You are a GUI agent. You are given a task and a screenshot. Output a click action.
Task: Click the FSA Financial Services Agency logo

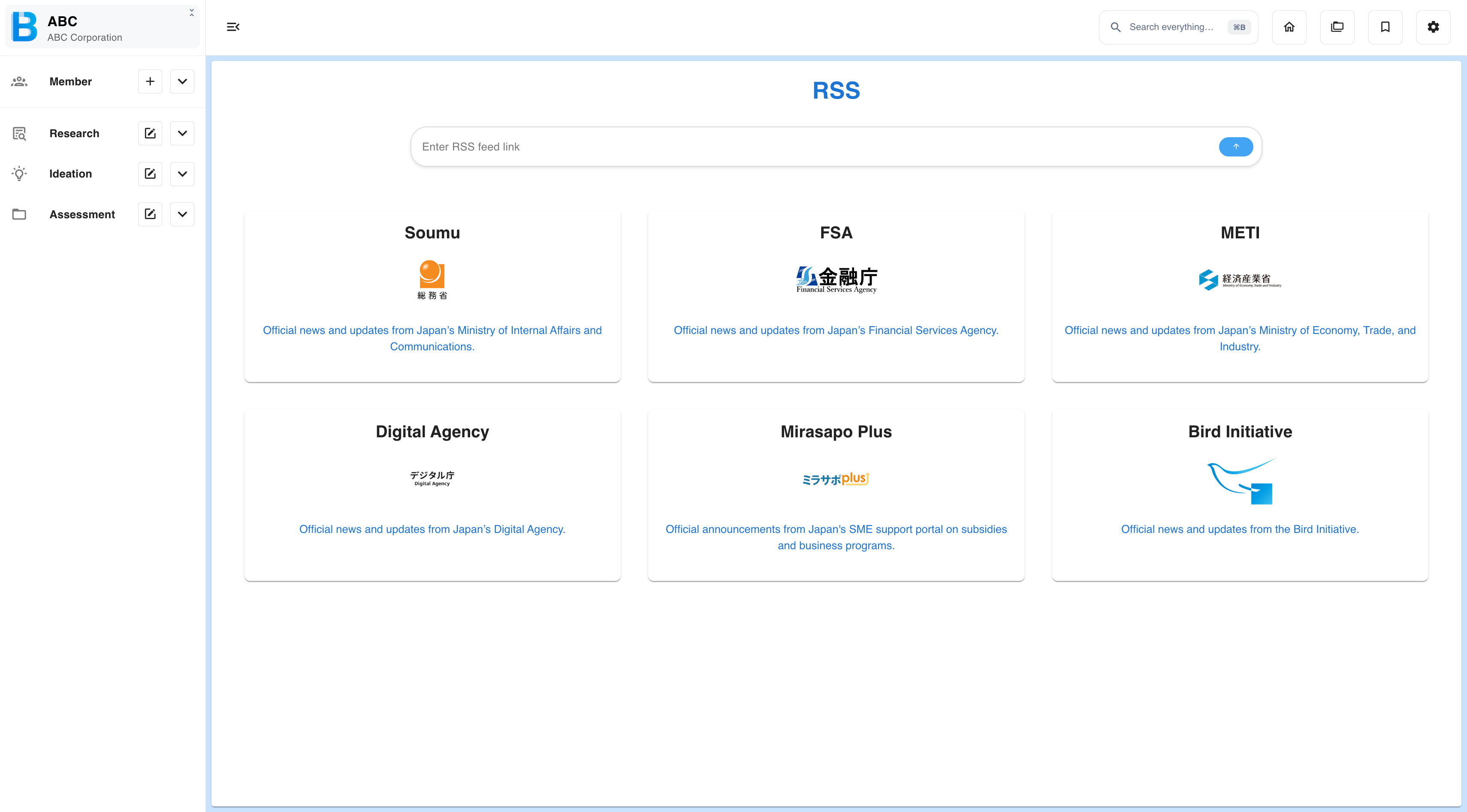(836, 280)
